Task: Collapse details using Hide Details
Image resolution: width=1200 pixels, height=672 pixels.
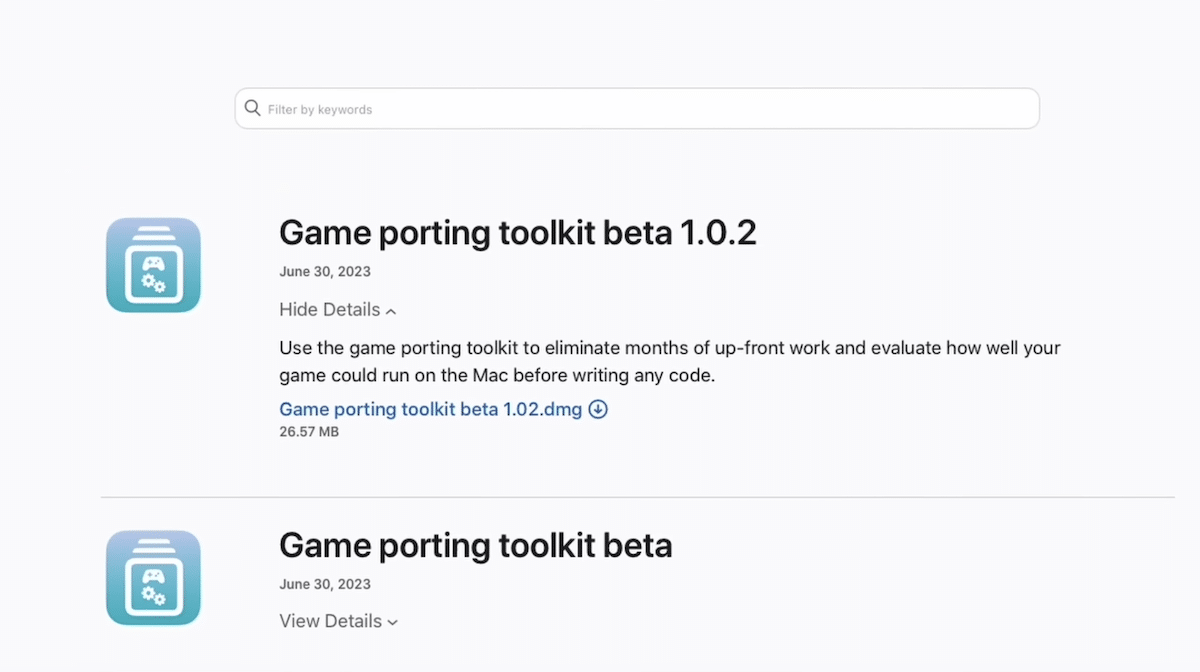Action: coord(330,310)
